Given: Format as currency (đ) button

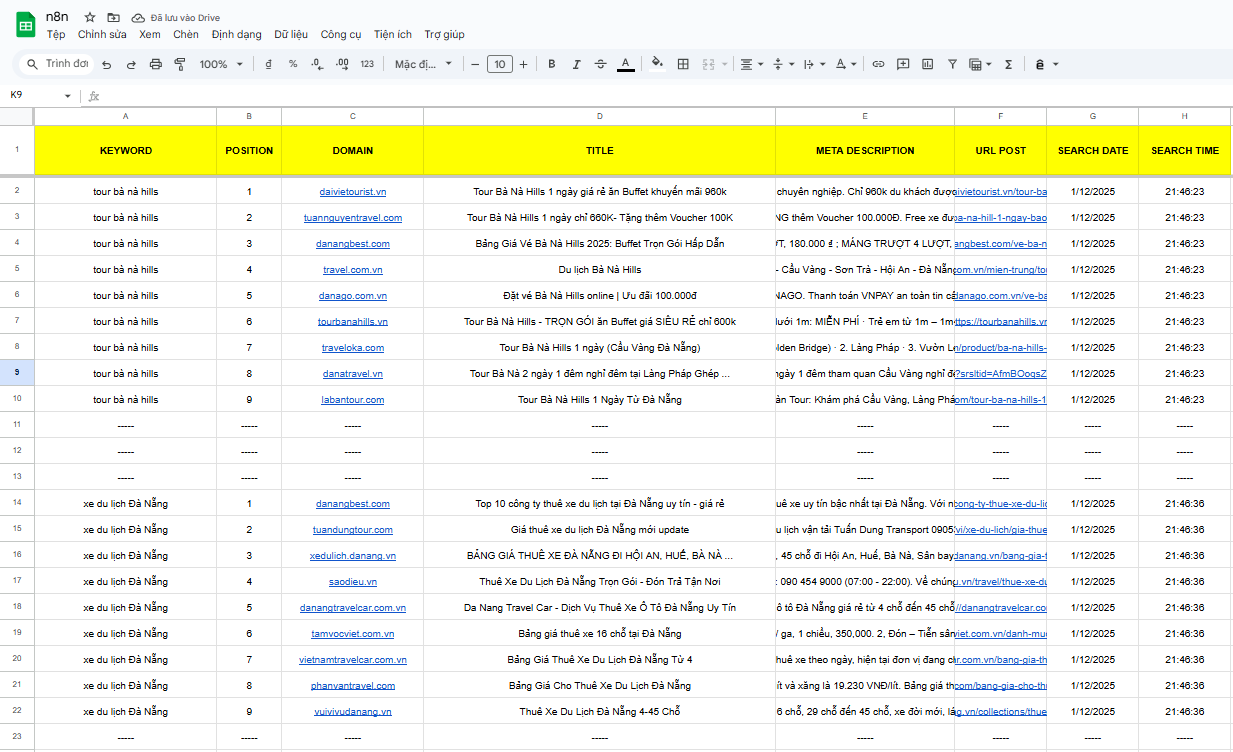Looking at the screenshot, I should click(268, 64).
